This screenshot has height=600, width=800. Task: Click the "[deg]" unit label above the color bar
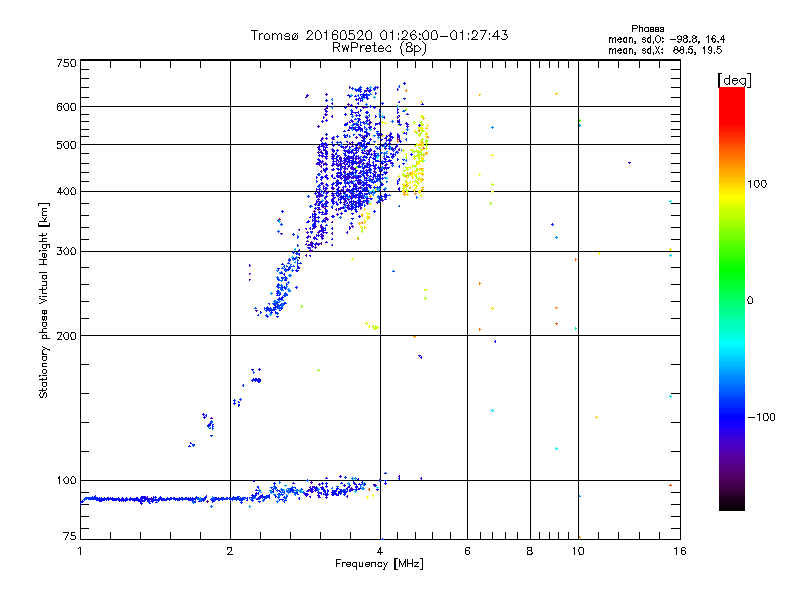pos(734,80)
